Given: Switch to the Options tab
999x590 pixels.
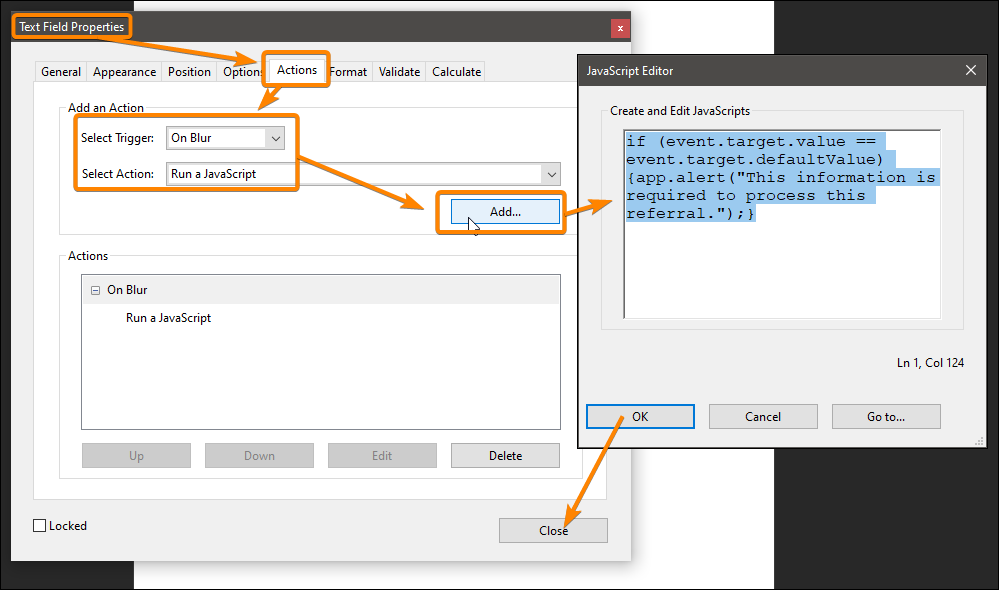Looking at the screenshot, I should (241, 71).
